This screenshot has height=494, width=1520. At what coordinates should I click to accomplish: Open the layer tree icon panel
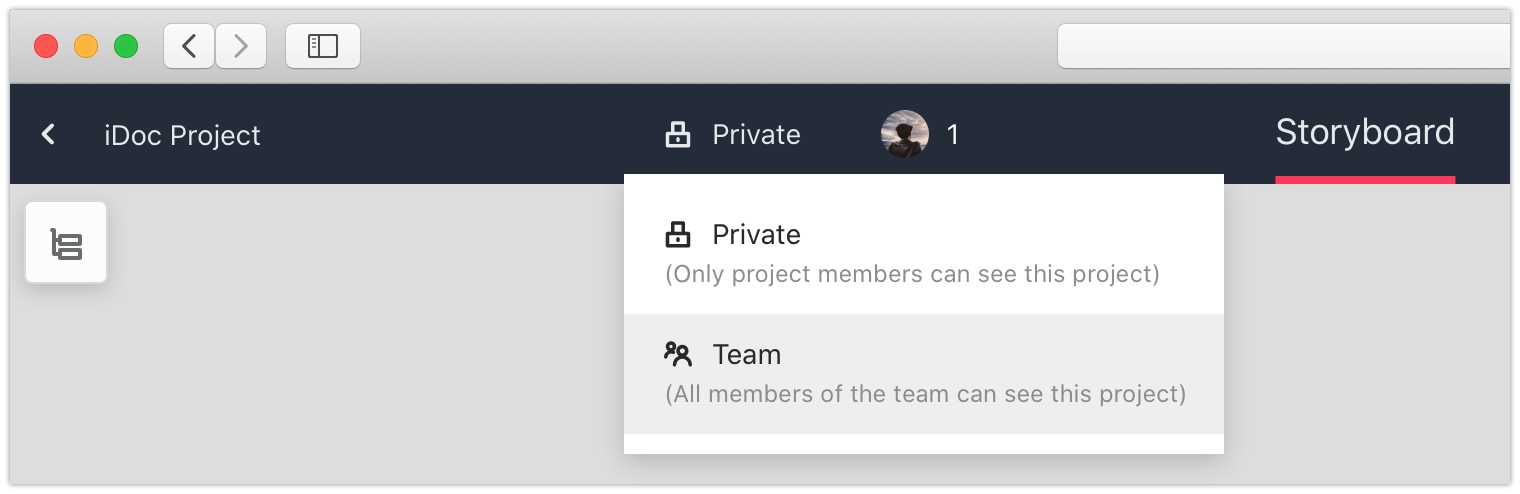(66, 243)
